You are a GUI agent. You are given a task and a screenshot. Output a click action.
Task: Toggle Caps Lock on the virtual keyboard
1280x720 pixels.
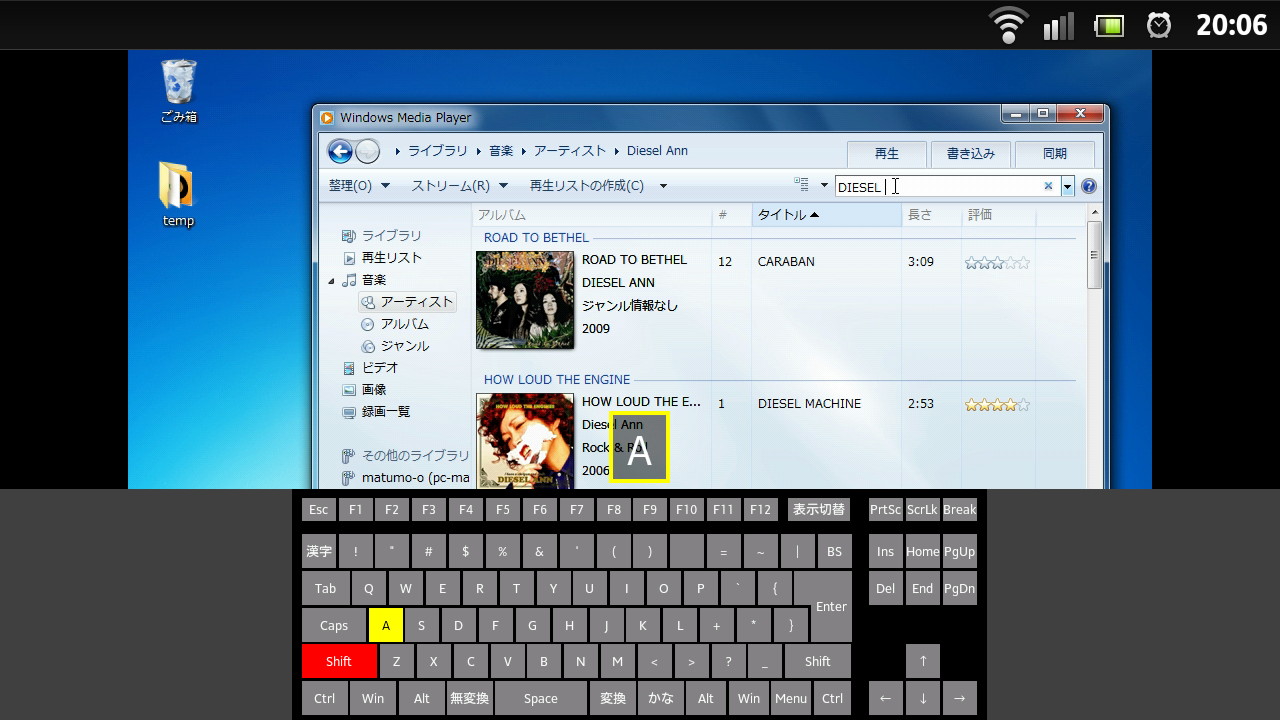pos(333,624)
